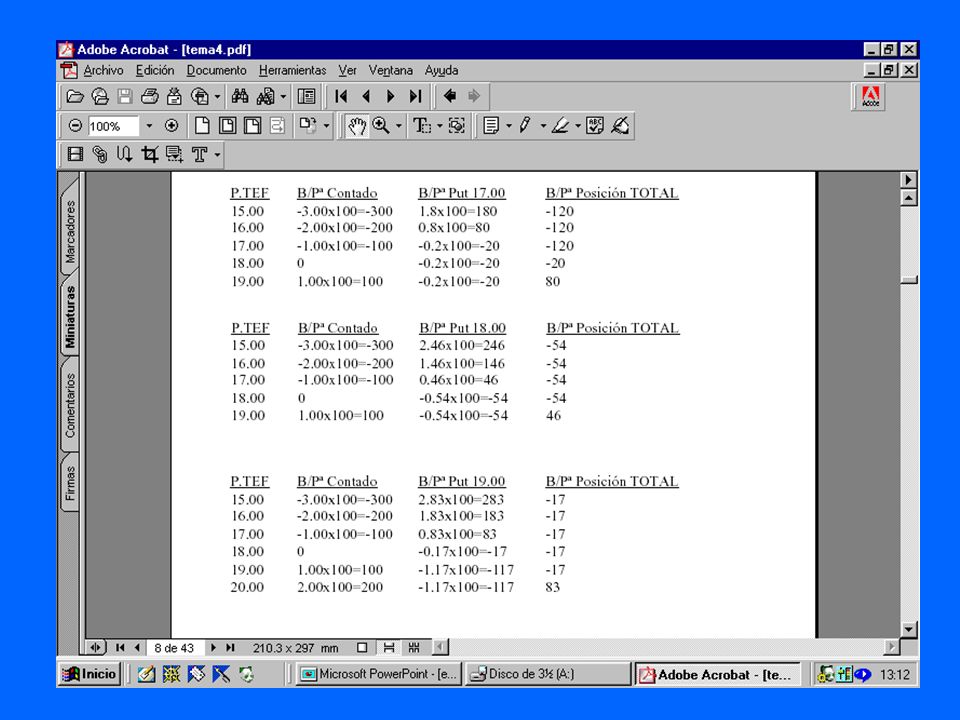Switch to the Miniaturas side tab

tap(70, 317)
